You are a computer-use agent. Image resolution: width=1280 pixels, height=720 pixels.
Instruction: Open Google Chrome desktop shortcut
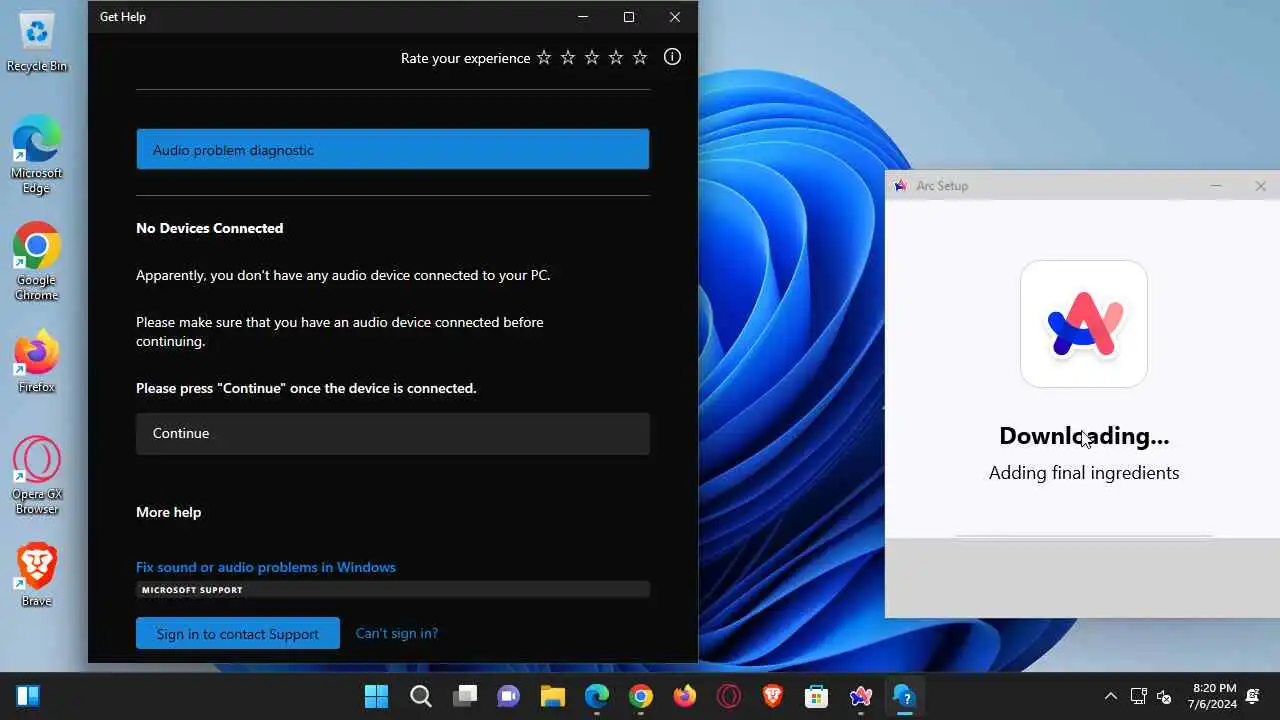37,261
